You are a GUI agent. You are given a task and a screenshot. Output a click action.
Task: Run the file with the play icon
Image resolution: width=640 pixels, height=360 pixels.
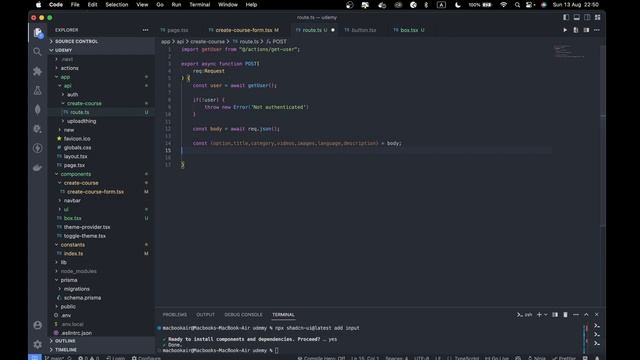coord(565,30)
